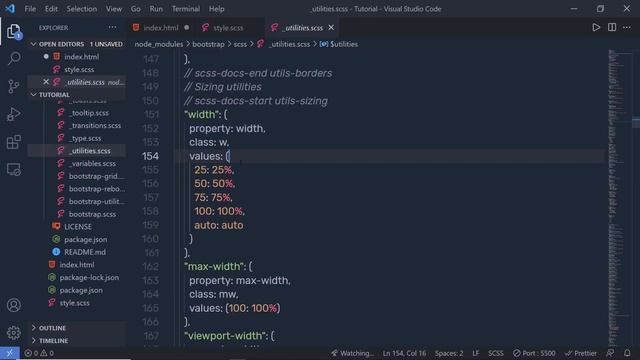Change indentation via Spaces: 2
The height and width of the screenshot is (360, 640).
pos(449,353)
